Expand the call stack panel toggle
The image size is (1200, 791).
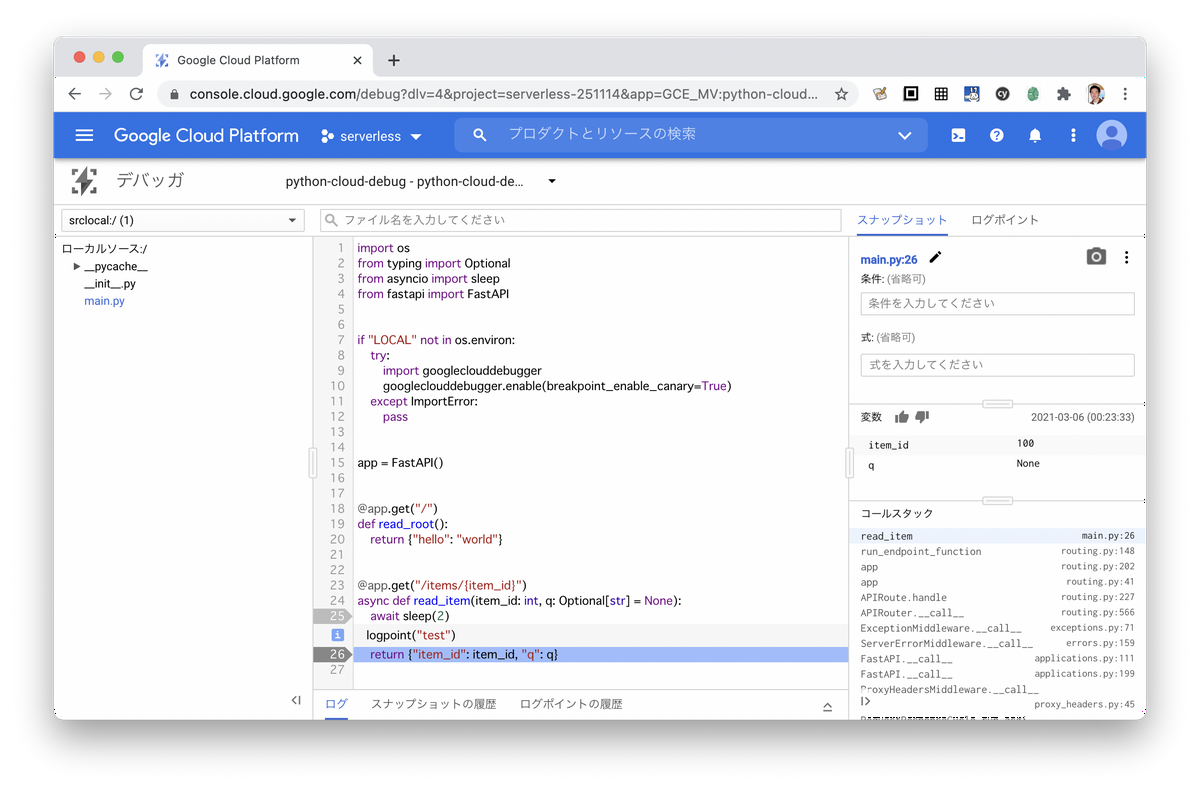point(866,702)
